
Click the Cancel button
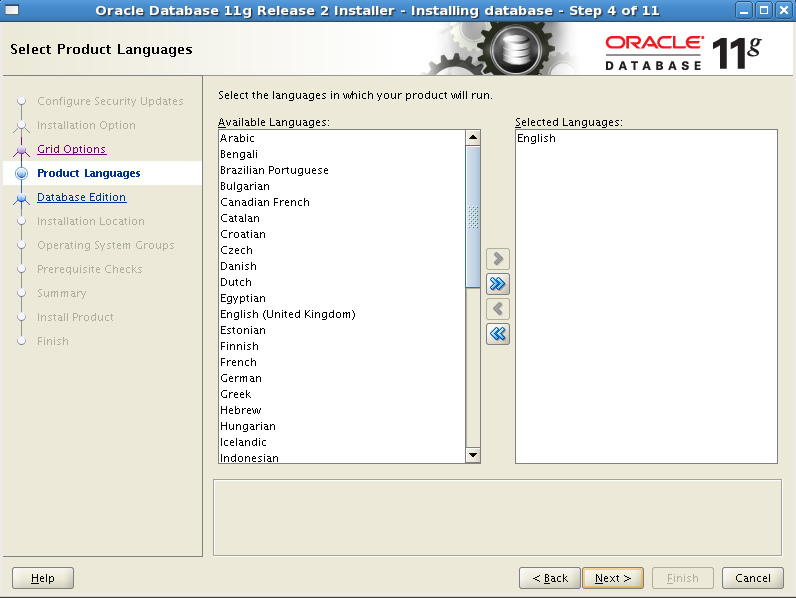pyautogui.click(x=753, y=578)
